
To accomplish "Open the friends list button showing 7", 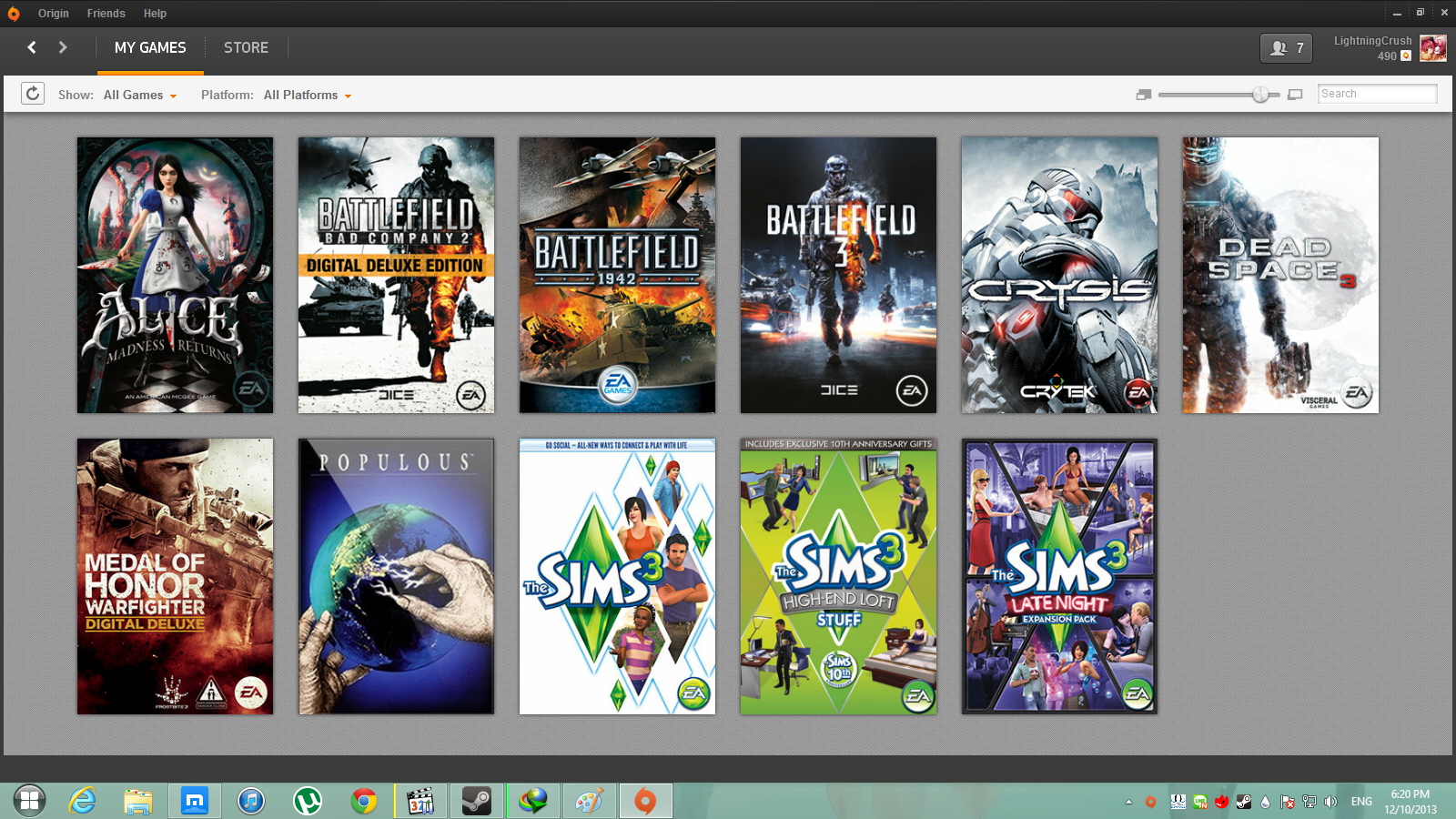I will pyautogui.click(x=1286, y=48).
